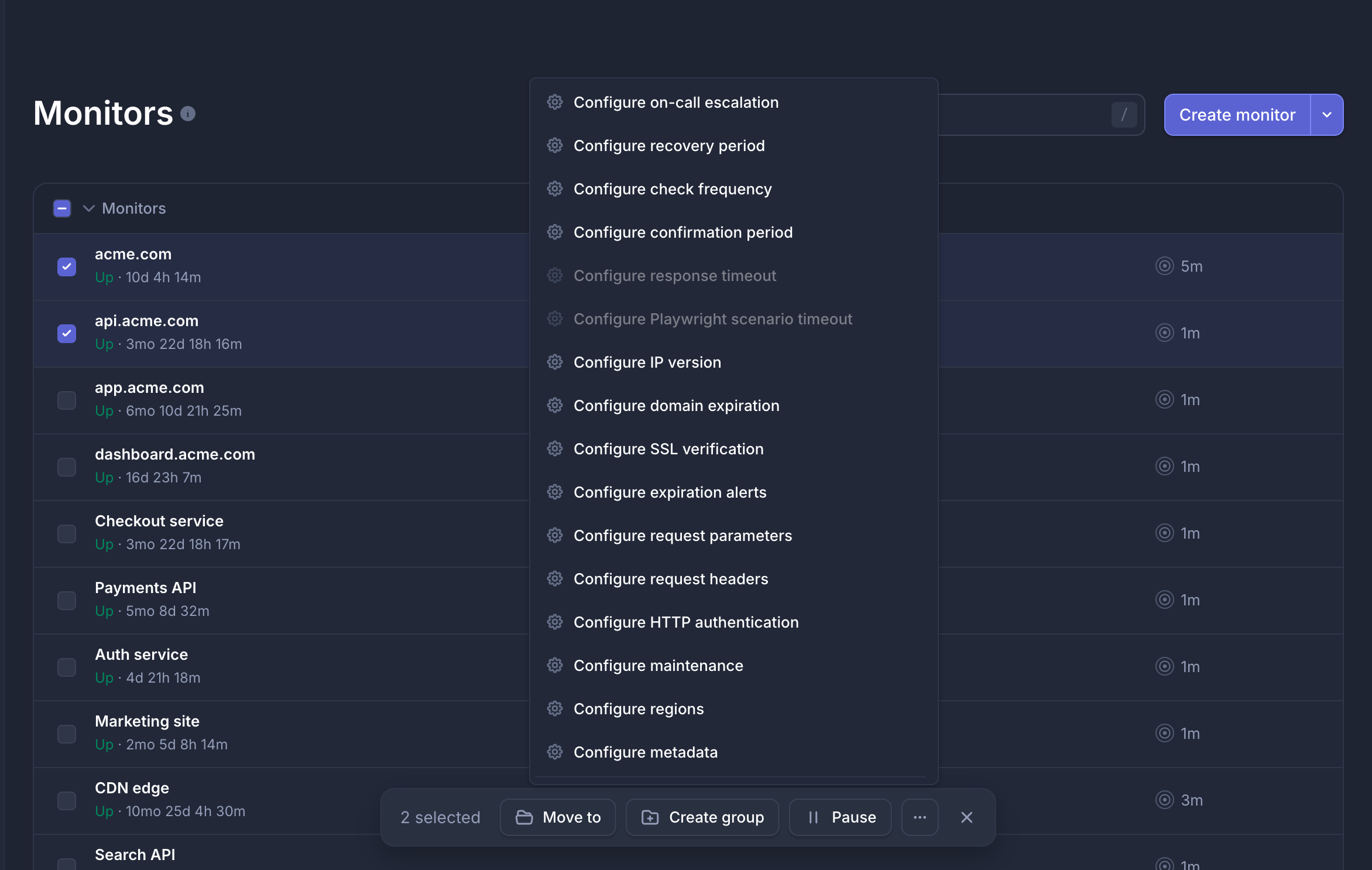
Task: Choose Configure recovery period
Action: tap(733, 146)
